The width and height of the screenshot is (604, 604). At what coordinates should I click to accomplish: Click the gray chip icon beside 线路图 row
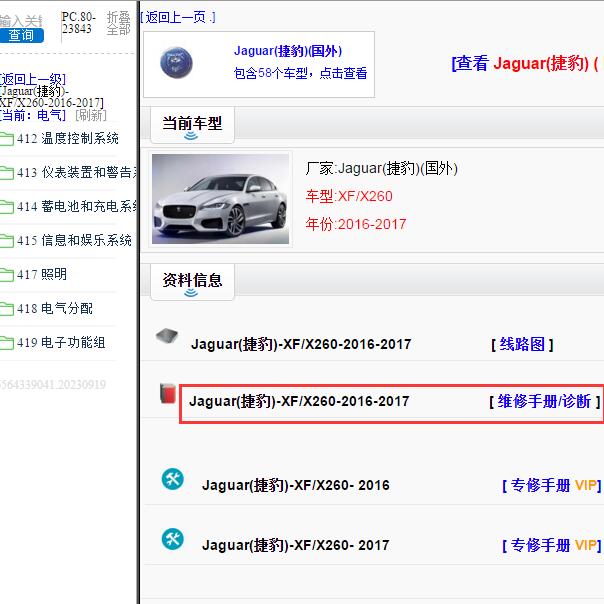(167, 336)
